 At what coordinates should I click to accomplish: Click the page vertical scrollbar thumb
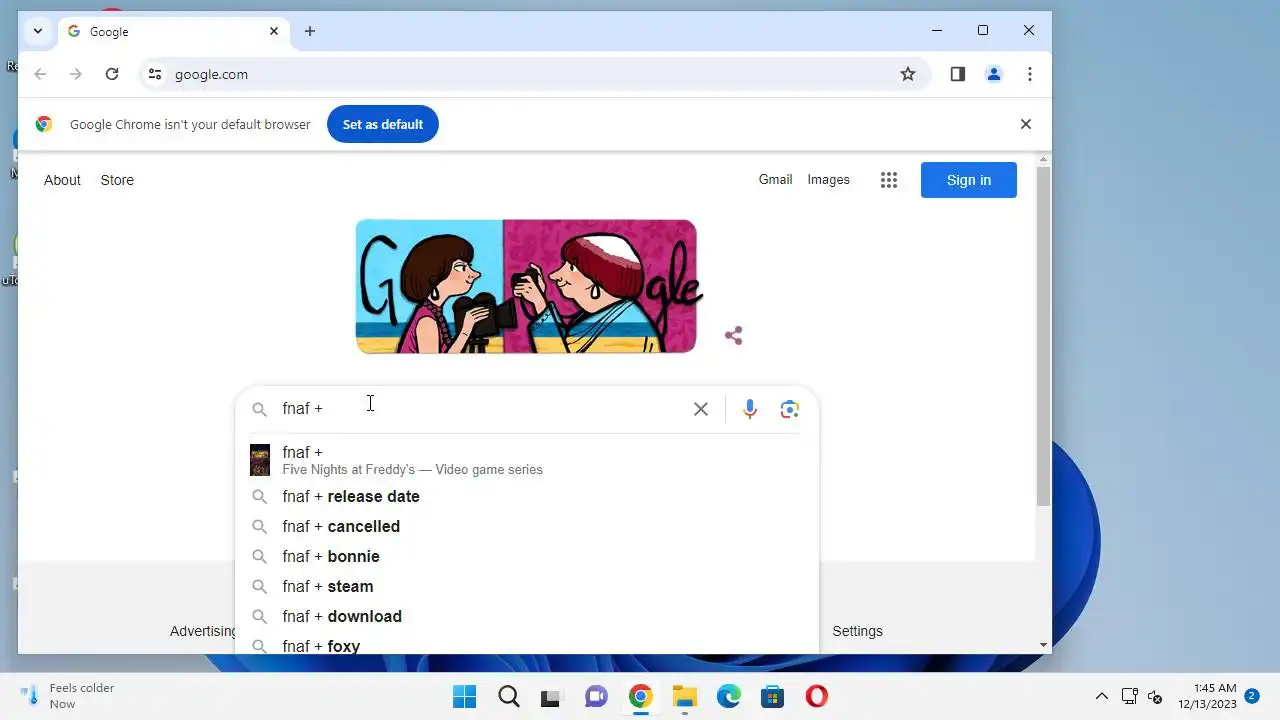point(1043,335)
